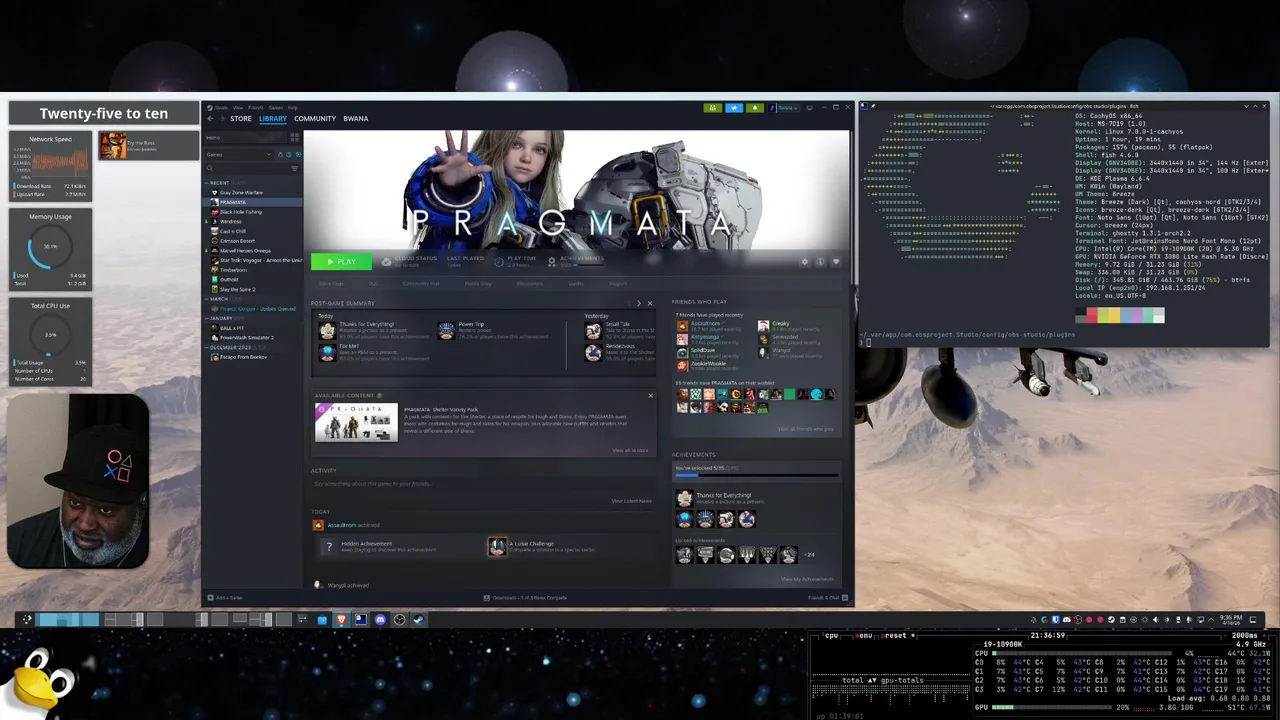
Task: Select Marvel Heroes Omega in library
Action: [x=252, y=251]
